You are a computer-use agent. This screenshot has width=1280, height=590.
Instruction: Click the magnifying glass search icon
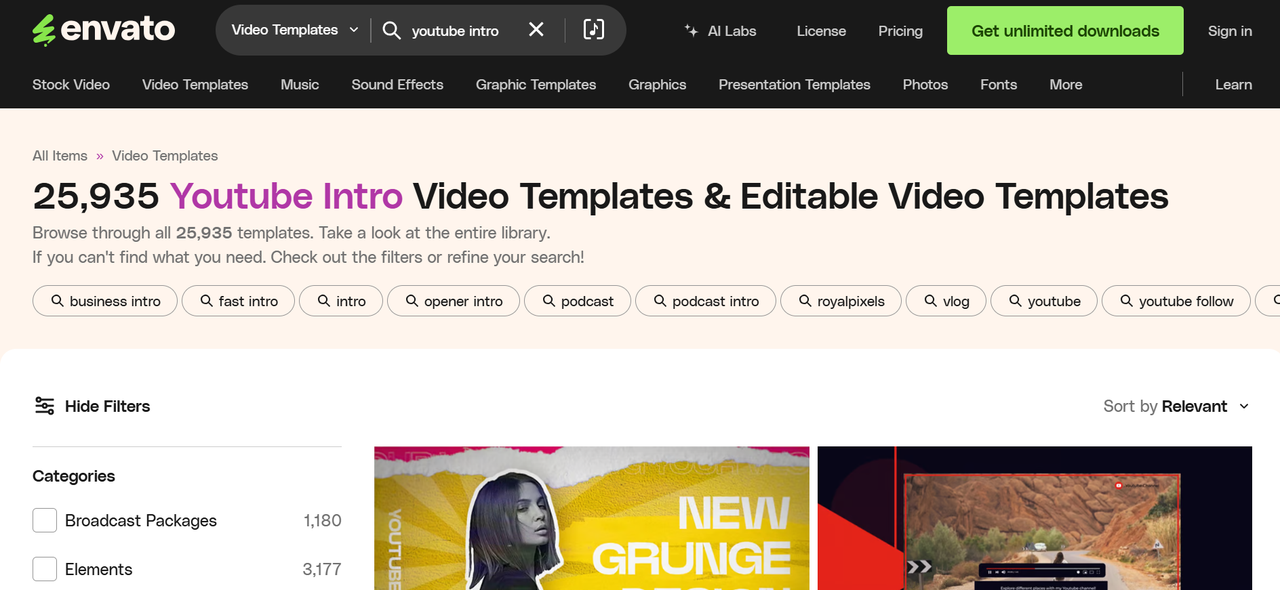click(x=392, y=30)
